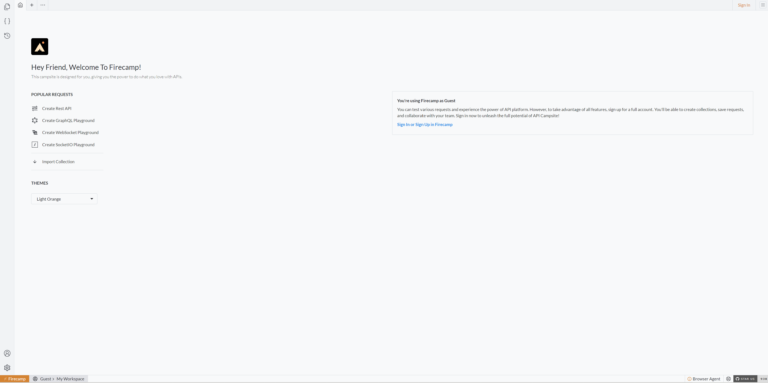Click Guest My Workspace in status bar

[x=59, y=379]
